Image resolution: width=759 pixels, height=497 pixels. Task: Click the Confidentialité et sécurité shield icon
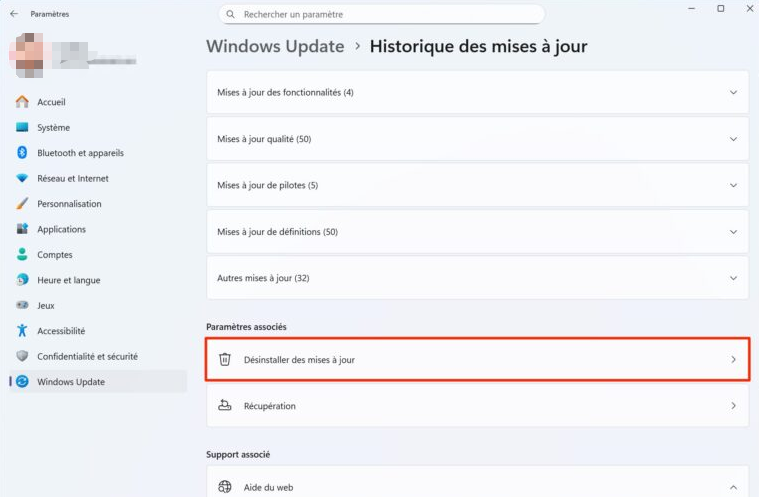click(22, 356)
